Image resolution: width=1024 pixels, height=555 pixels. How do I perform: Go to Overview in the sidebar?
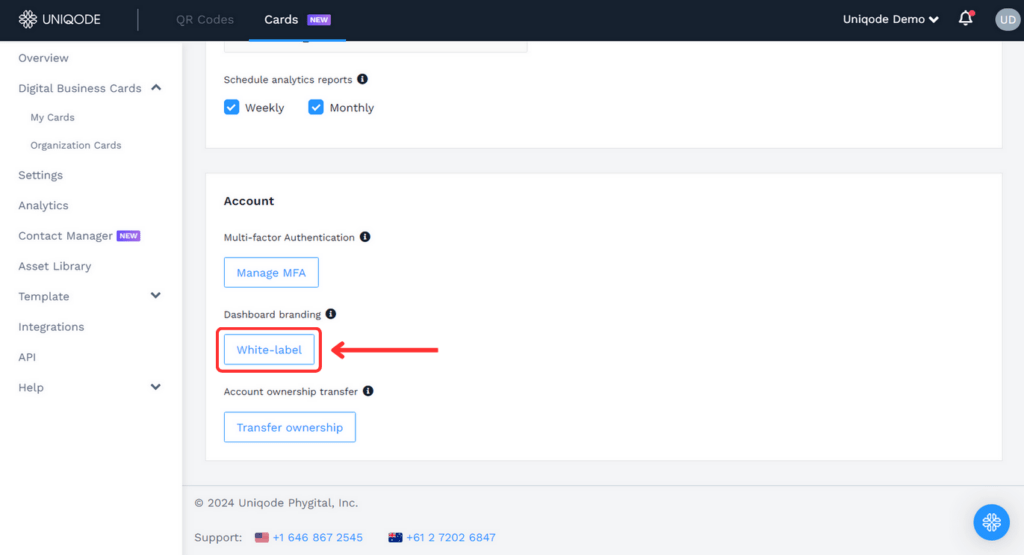(43, 58)
